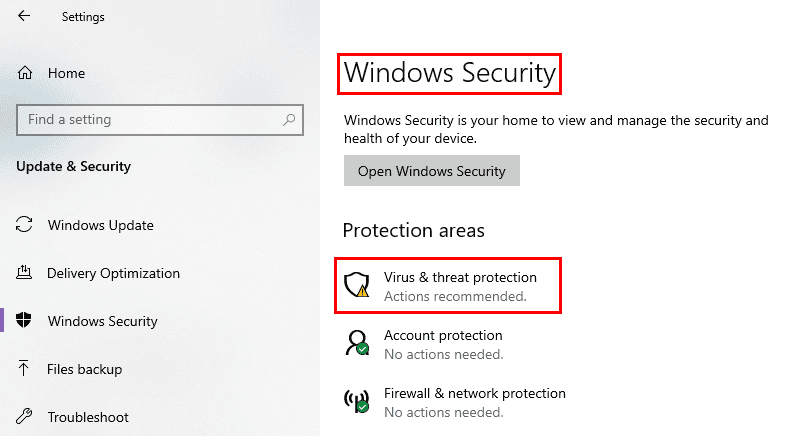This screenshot has width=794, height=436.
Task: Click the Troubleshoot wrench icon
Action: [24, 416]
